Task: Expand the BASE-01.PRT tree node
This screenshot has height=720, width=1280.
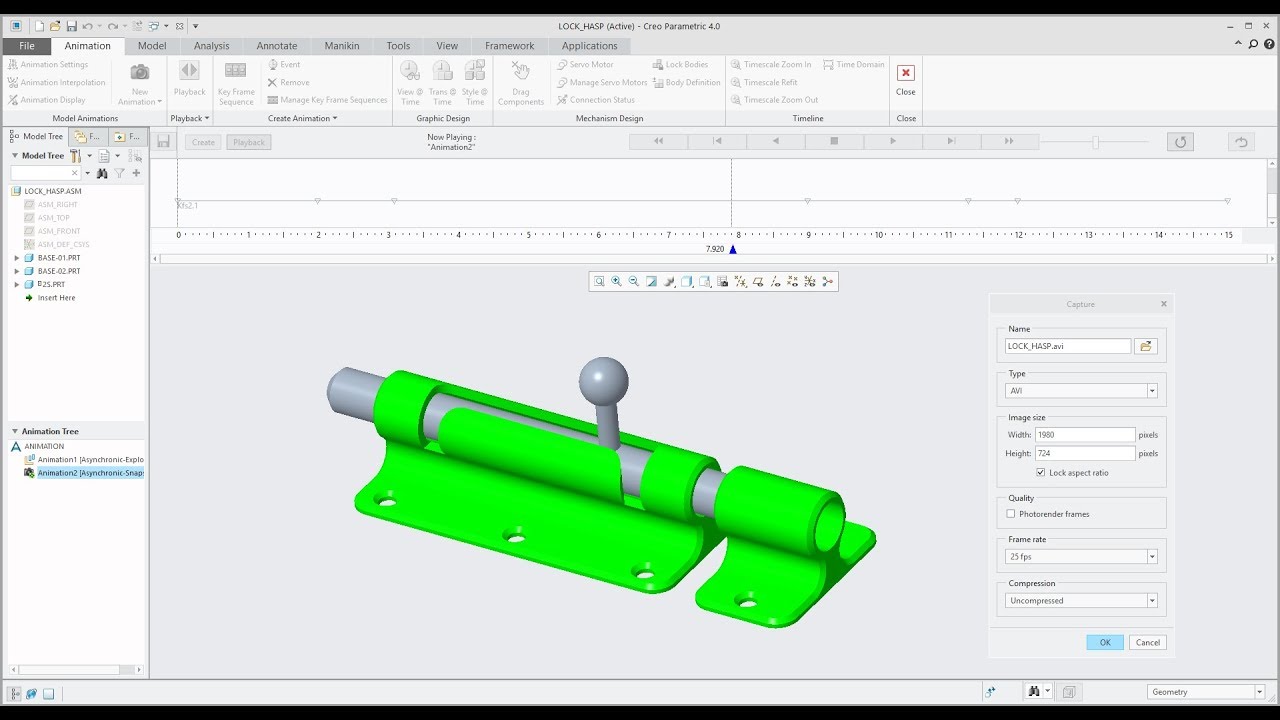Action: [17, 258]
